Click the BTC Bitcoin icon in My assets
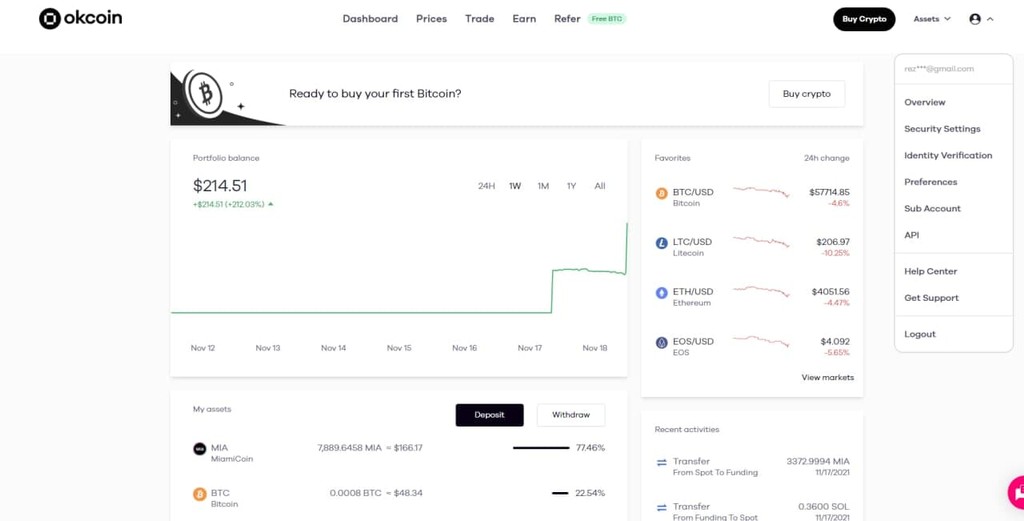 tap(199, 494)
